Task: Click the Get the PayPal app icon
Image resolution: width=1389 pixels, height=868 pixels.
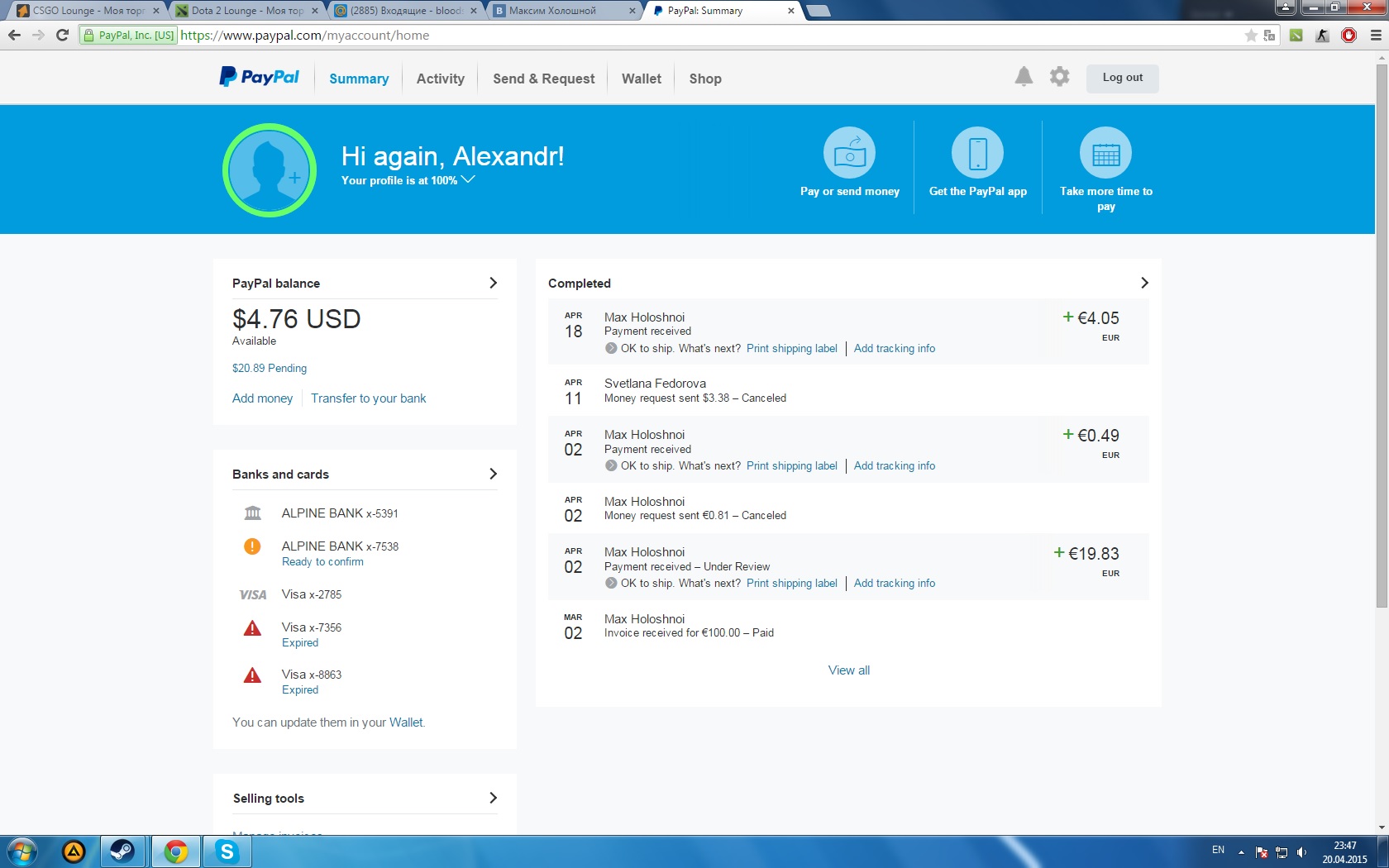Action: [x=977, y=153]
